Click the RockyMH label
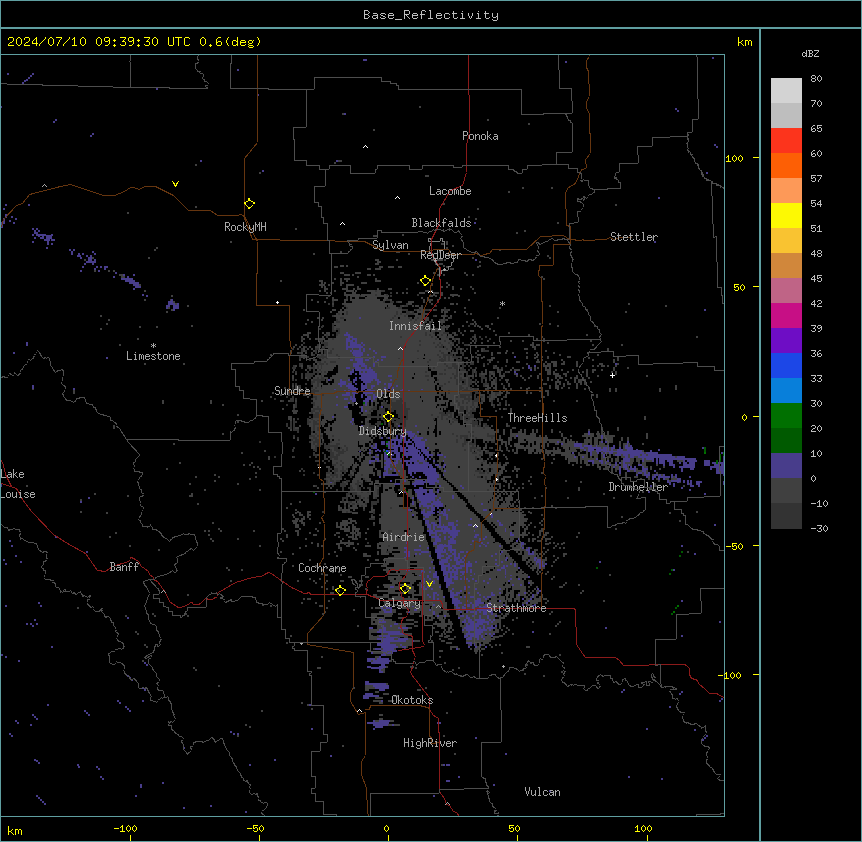862x842 pixels. pyautogui.click(x=245, y=227)
